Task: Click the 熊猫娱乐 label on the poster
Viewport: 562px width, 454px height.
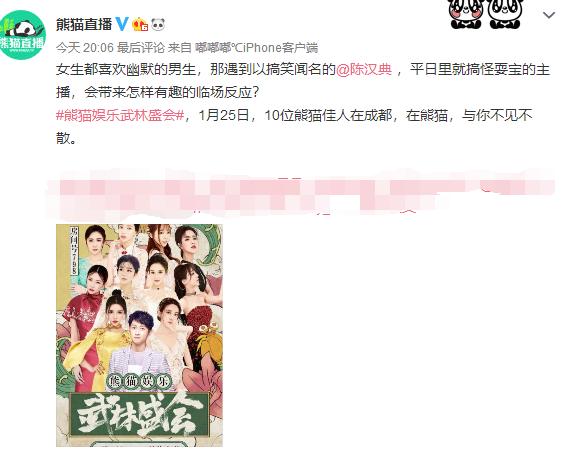Action: click(139, 382)
